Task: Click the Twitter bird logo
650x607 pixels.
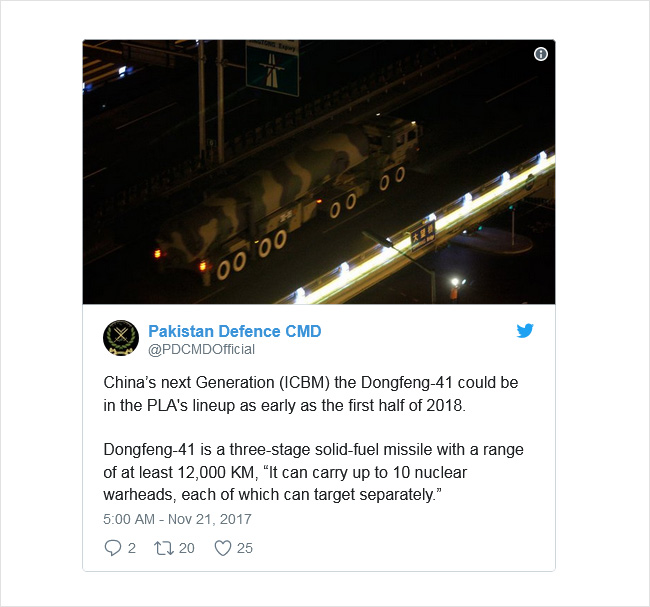Action: tap(525, 330)
